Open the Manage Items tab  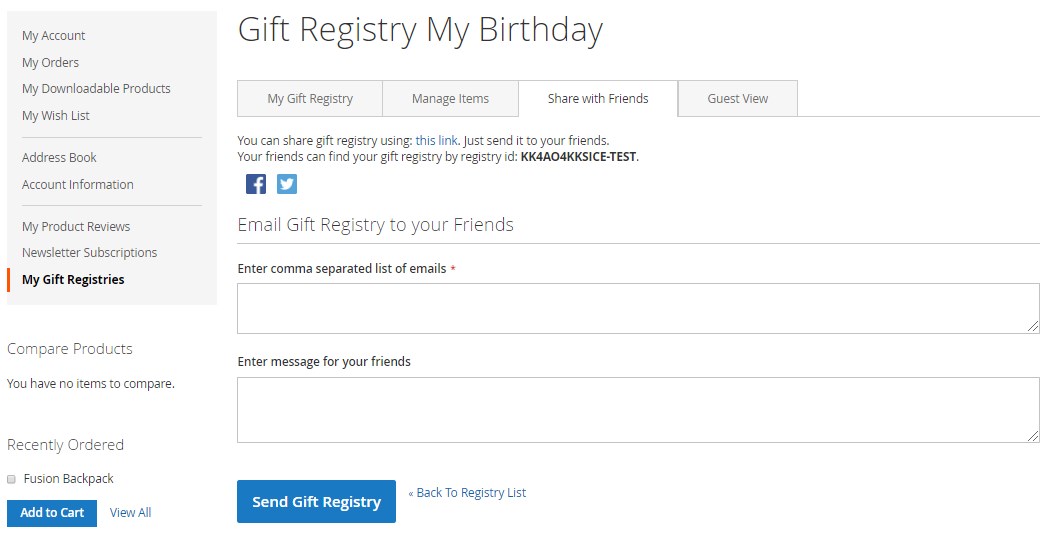pos(450,99)
